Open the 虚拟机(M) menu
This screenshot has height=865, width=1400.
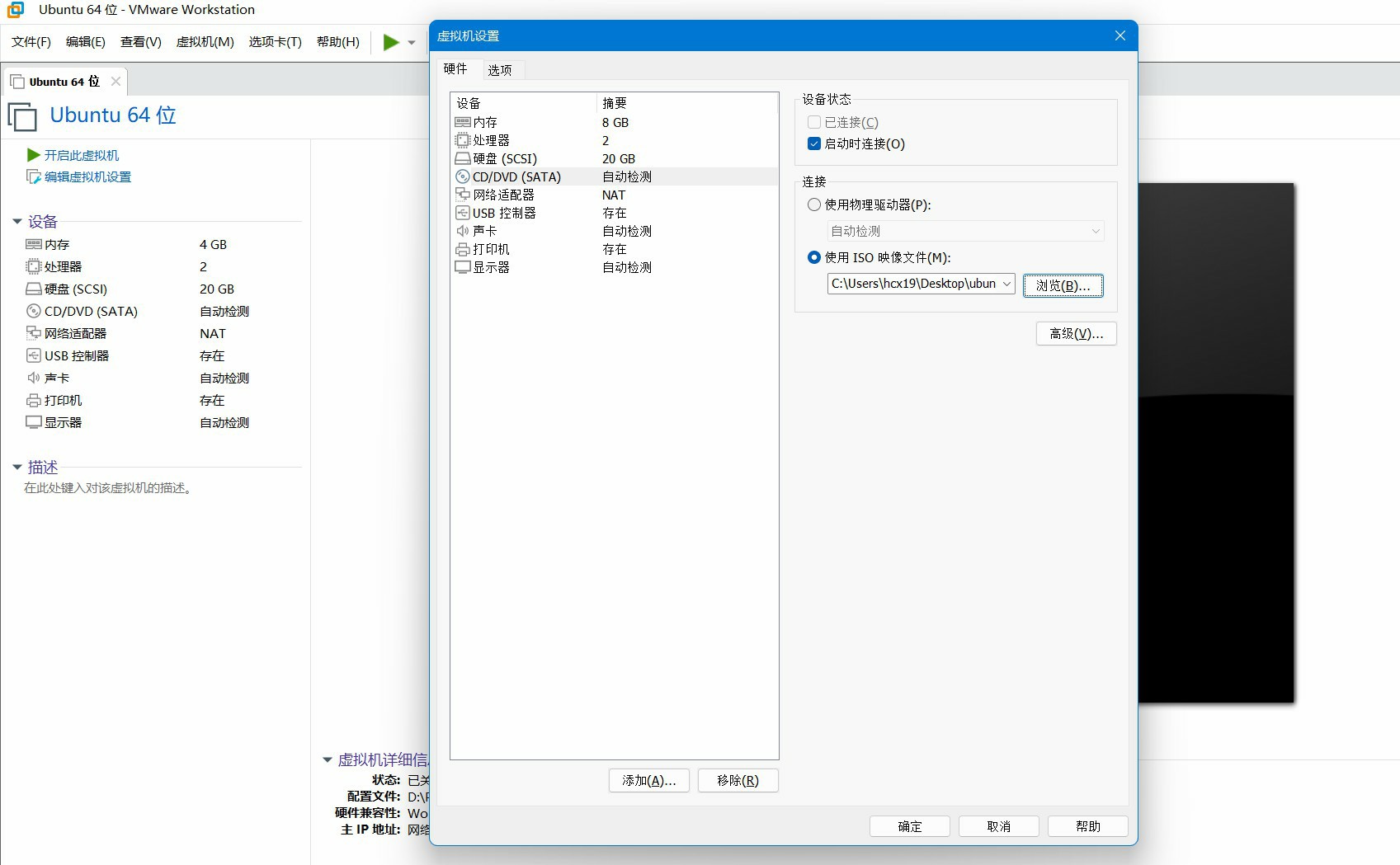tap(205, 42)
